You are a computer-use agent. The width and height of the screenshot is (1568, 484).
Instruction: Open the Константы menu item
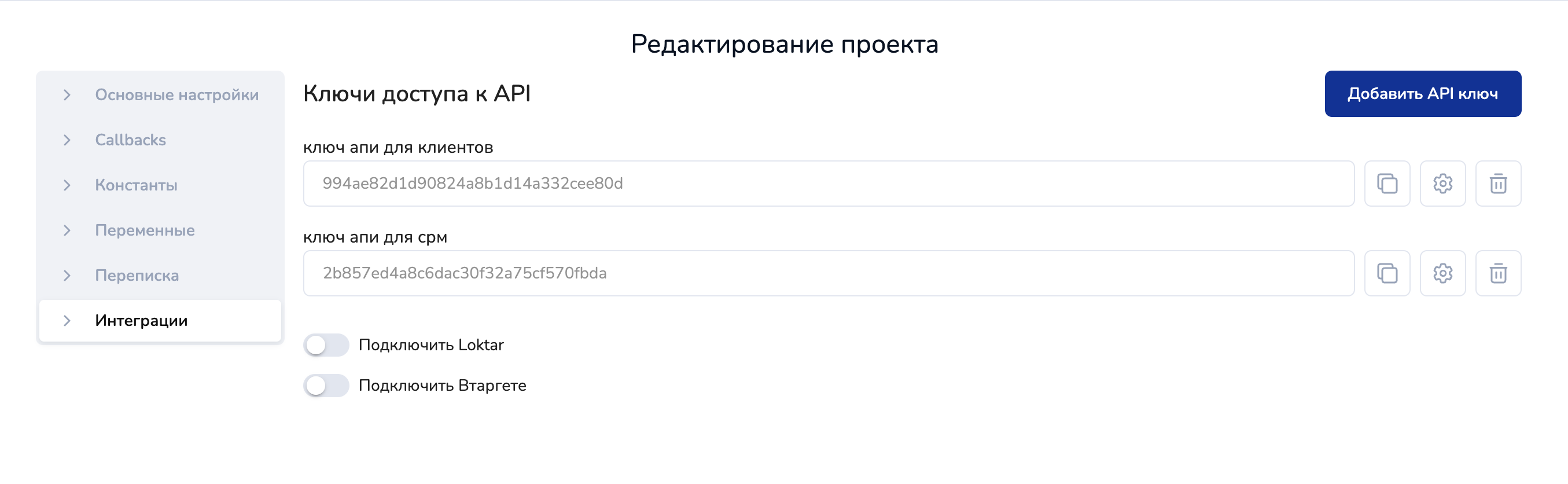137,185
